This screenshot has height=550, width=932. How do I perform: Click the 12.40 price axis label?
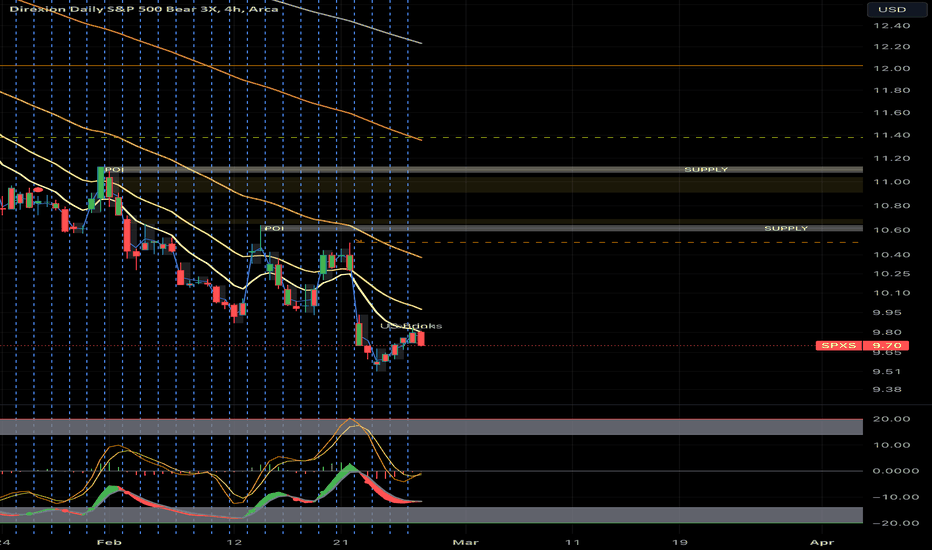(892, 26)
